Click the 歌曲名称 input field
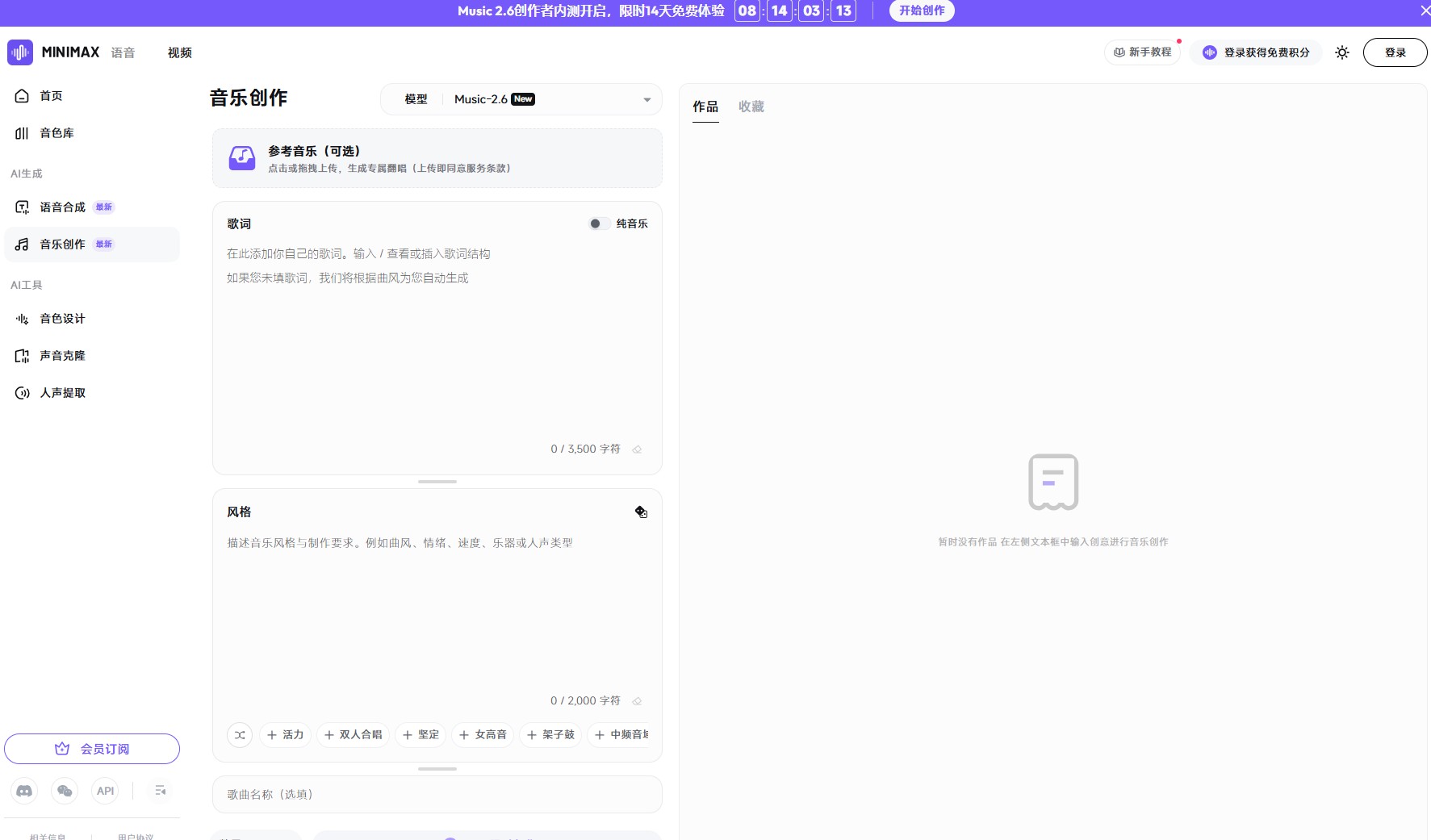The height and width of the screenshot is (840, 1431). click(437, 795)
